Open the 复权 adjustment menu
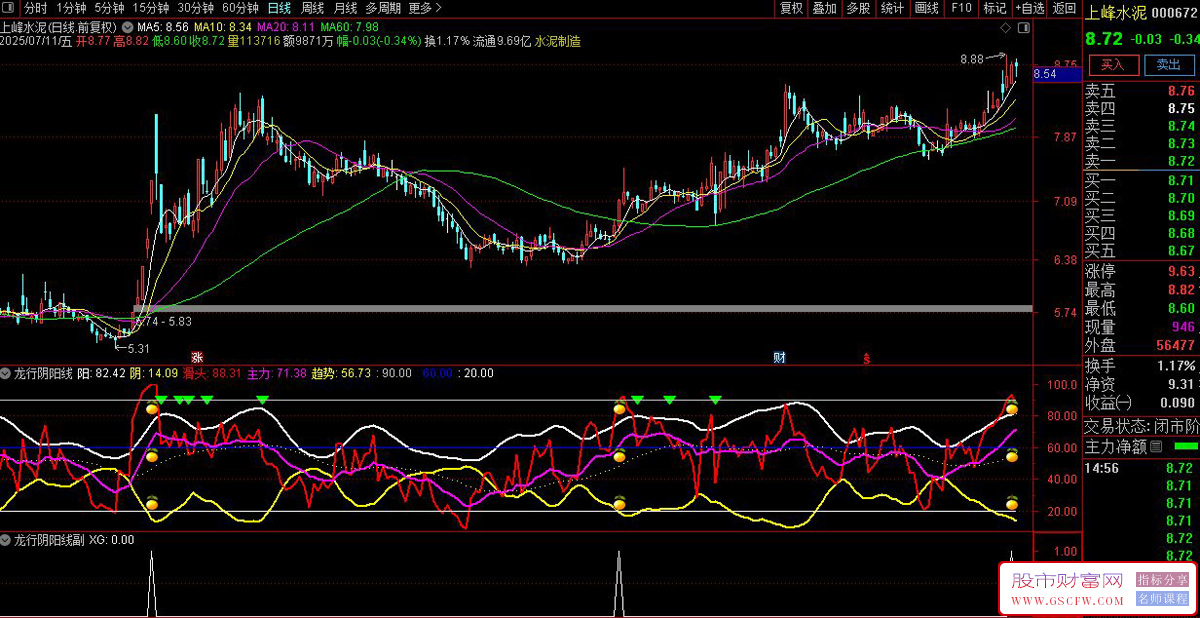This screenshot has height=618, width=1200. (791, 8)
